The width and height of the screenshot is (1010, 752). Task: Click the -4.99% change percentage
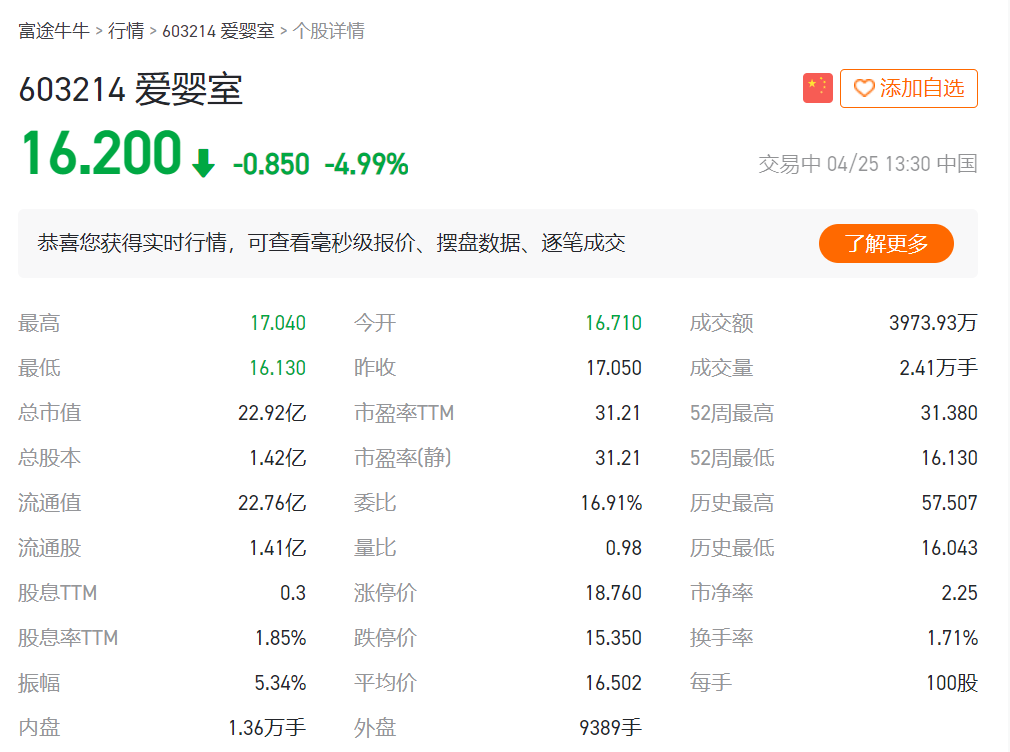(366, 164)
